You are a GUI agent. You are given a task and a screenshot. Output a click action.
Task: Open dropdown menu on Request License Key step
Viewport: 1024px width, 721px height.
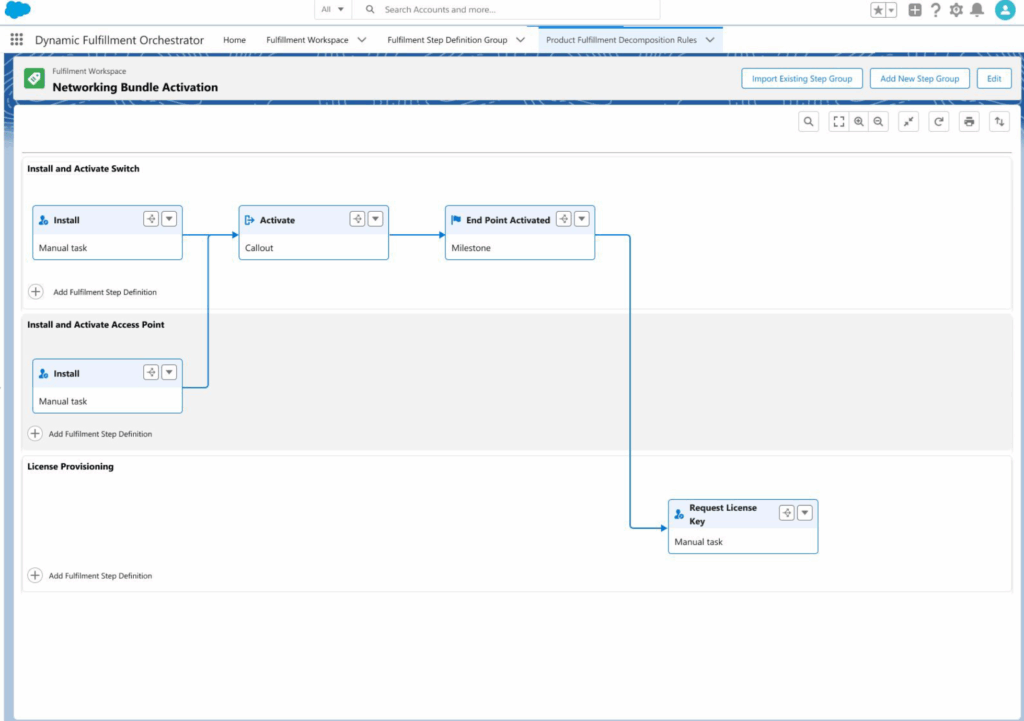tap(805, 513)
